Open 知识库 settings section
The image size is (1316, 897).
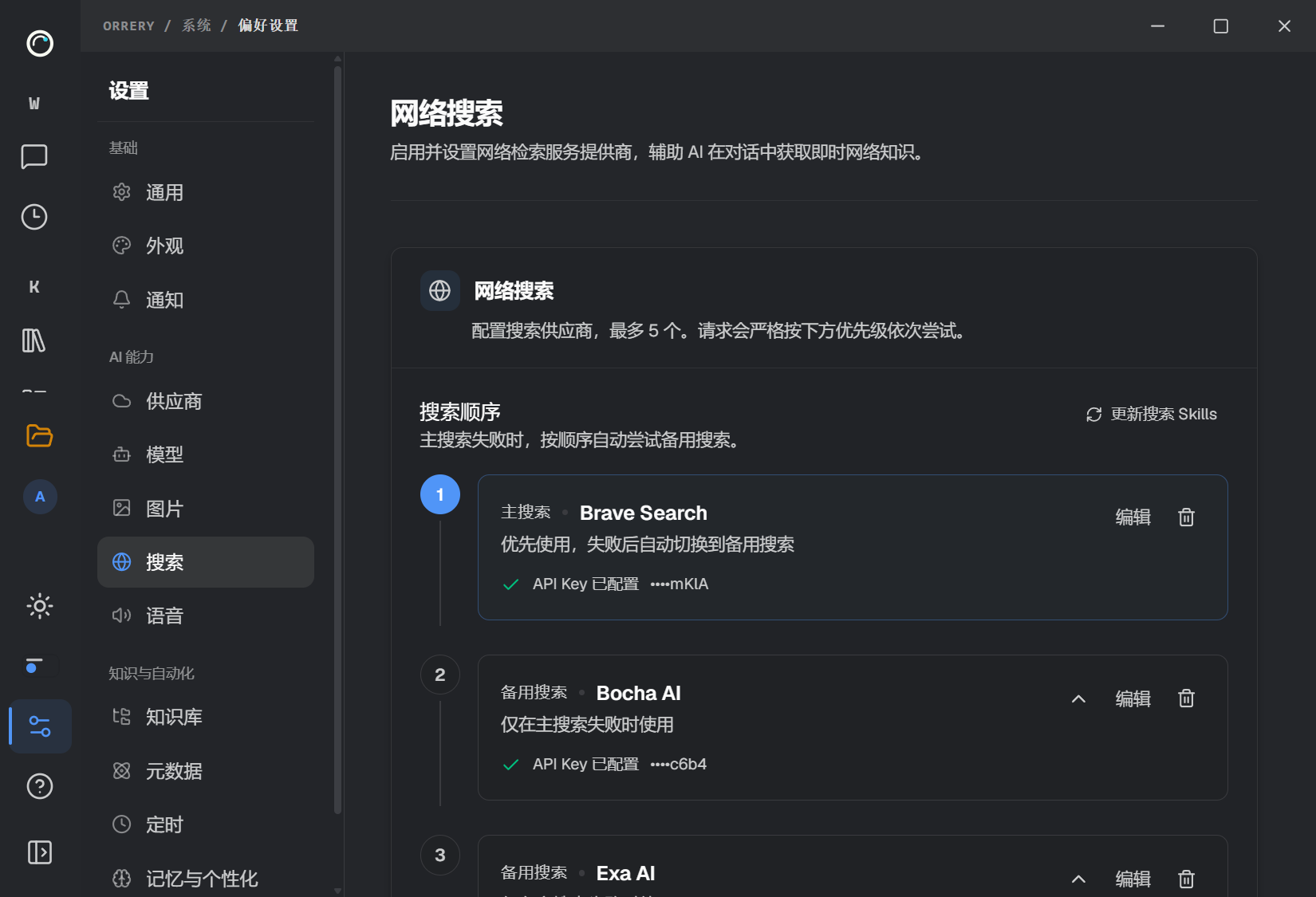point(206,717)
